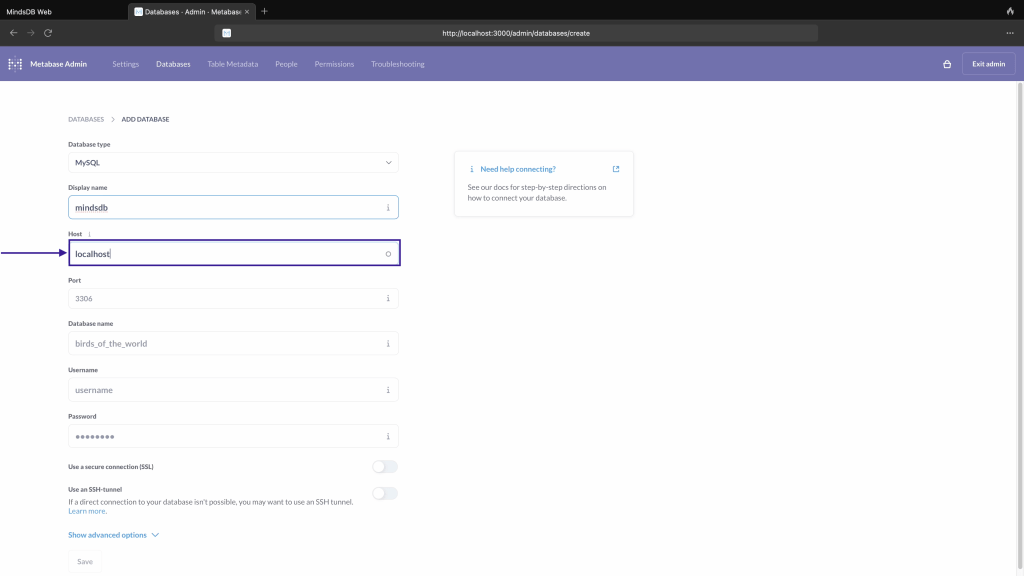Click the info icon in Password field
The width and height of the screenshot is (1024, 576).
coord(388,436)
